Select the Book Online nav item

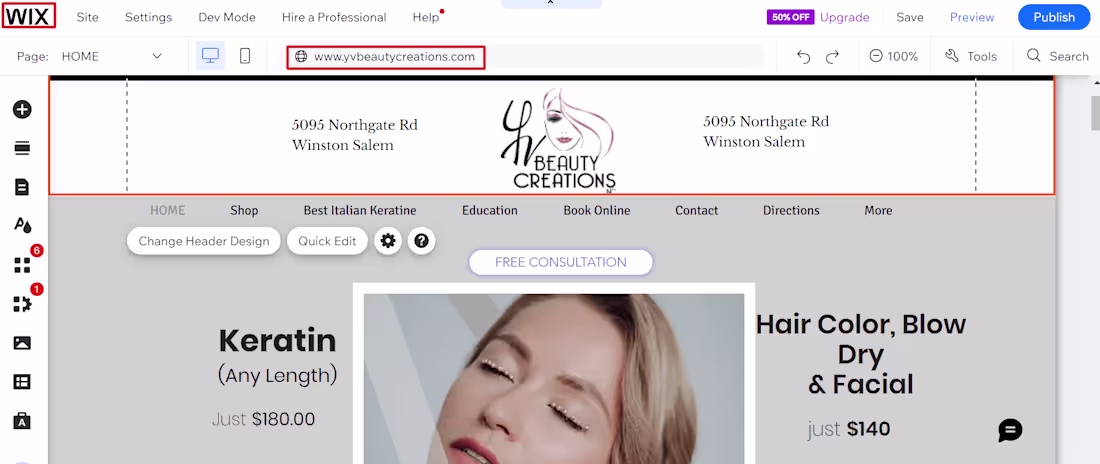[596, 211]
